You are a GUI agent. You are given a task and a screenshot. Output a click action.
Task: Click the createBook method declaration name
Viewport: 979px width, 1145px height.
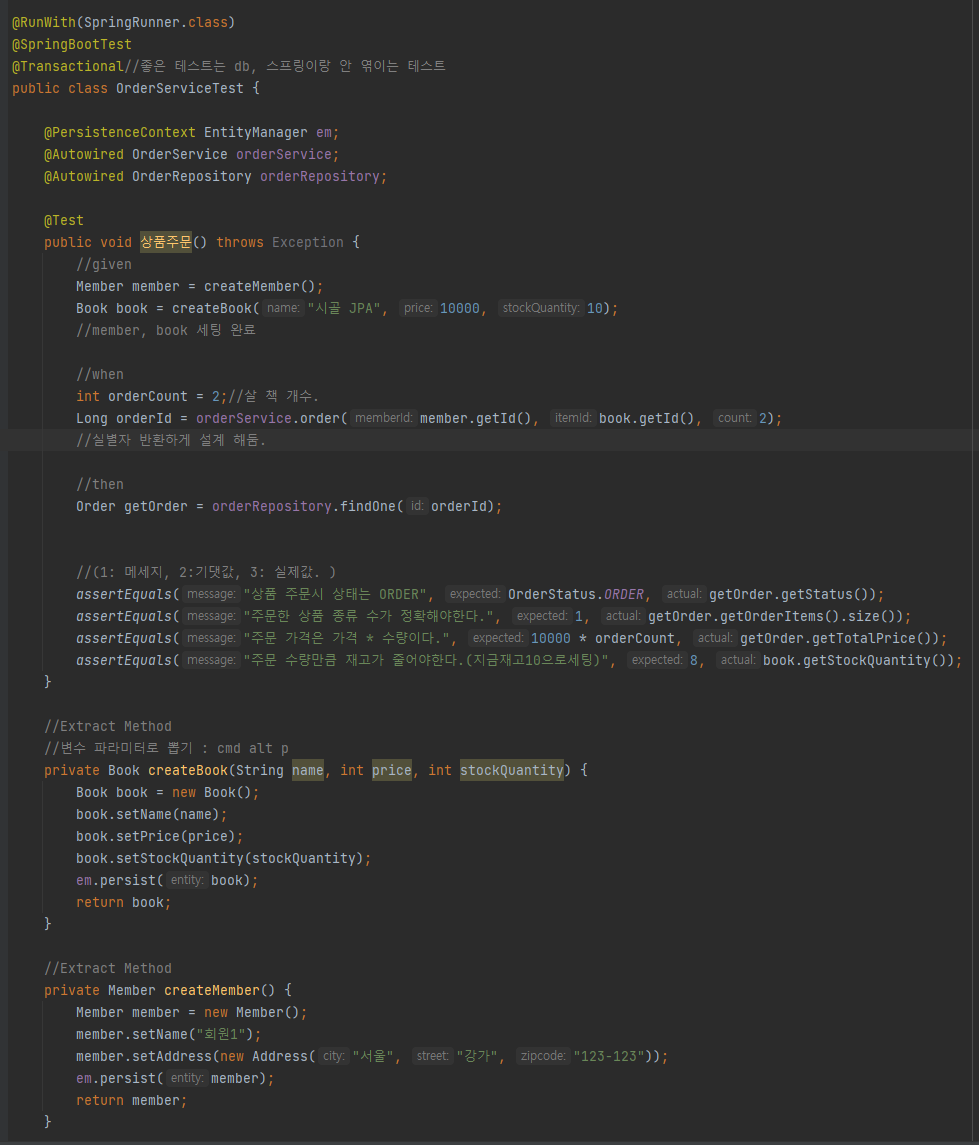point(188,770)
